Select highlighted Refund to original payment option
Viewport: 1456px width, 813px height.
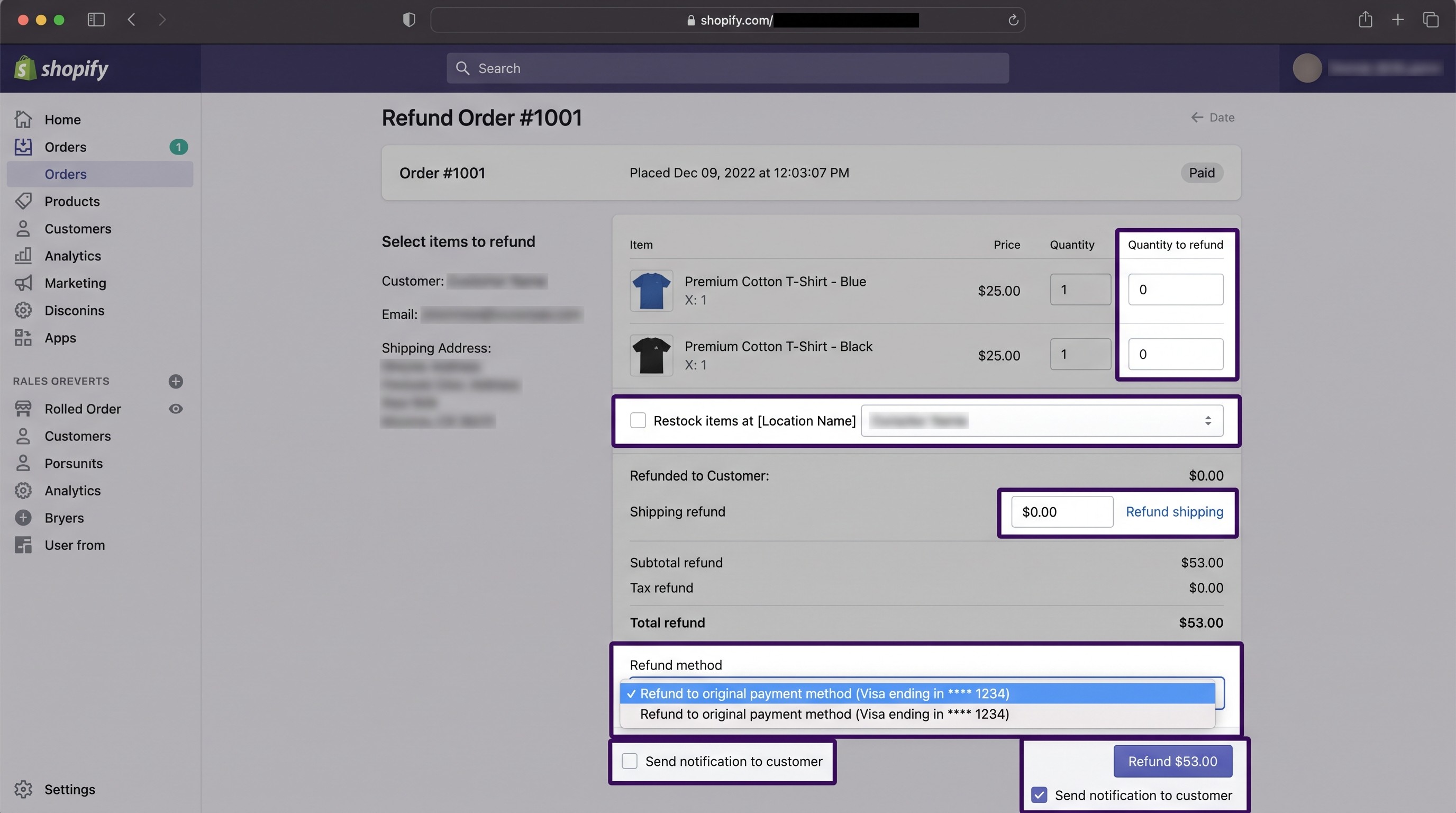point(917,693)
